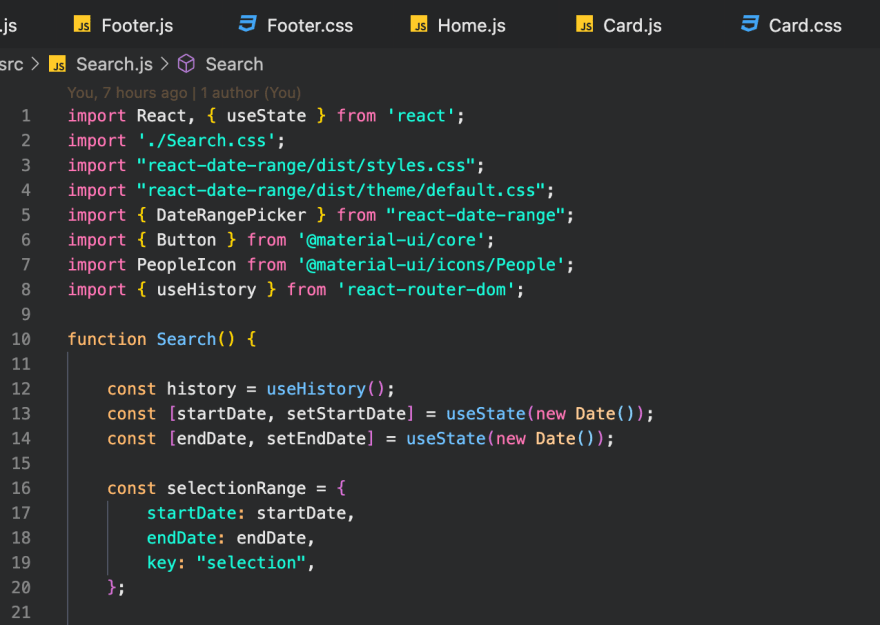Click 'useState' in the React import line
Image resolution: width=880 pixels, height=625 pixels.
[x=266, y=116]
